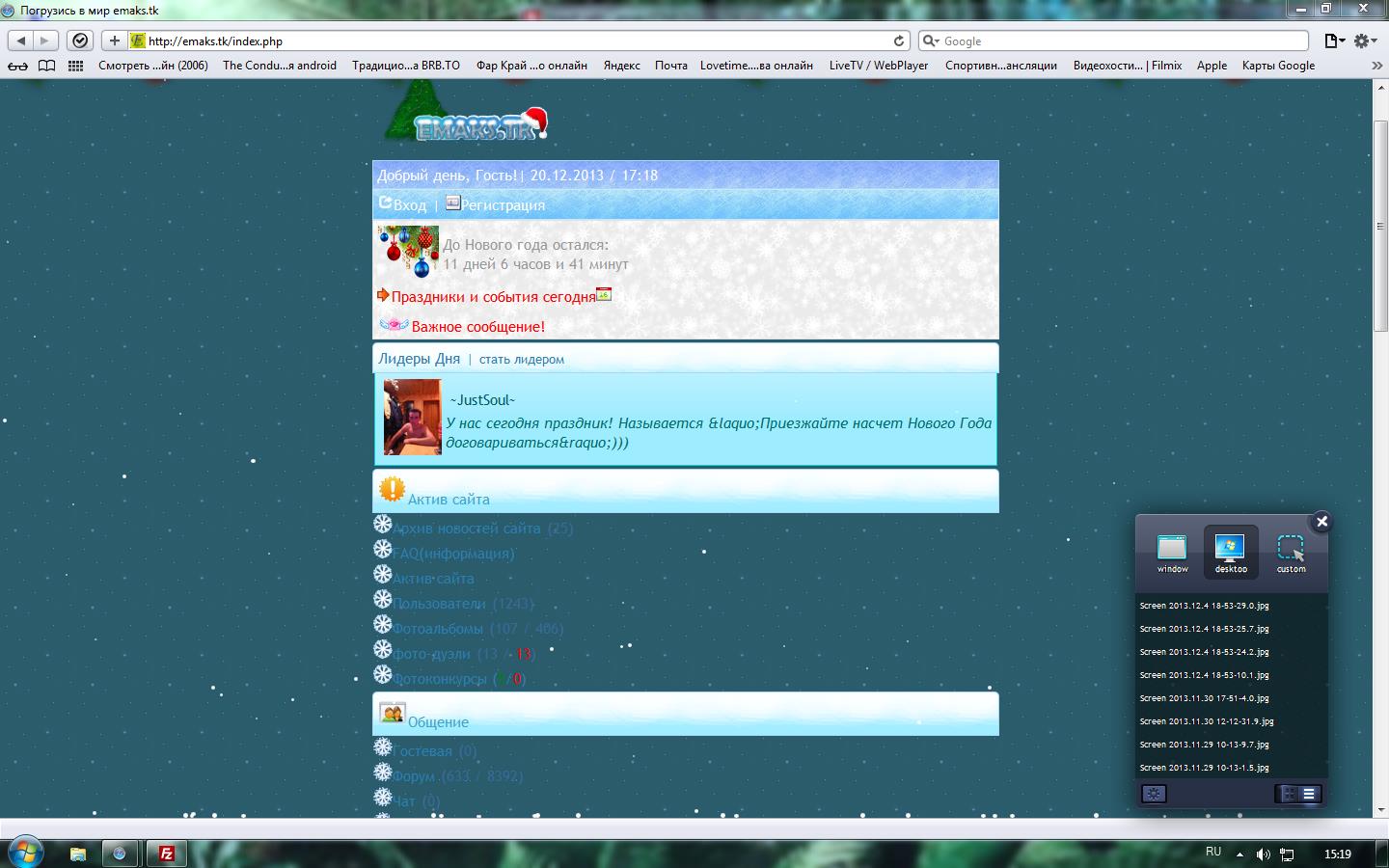Click the Общение people icon
Screen dimensions: 1389x868
click(x=392, y=714)
